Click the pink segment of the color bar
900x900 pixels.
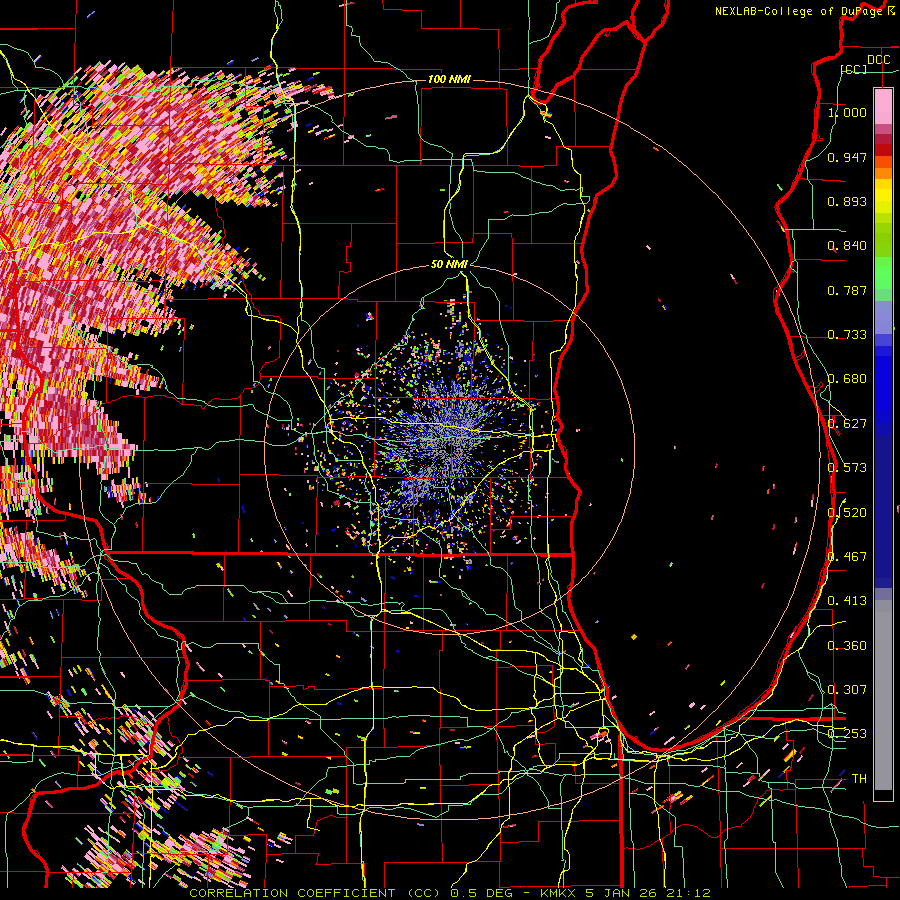pyautogui.click(x=883, y=106)
